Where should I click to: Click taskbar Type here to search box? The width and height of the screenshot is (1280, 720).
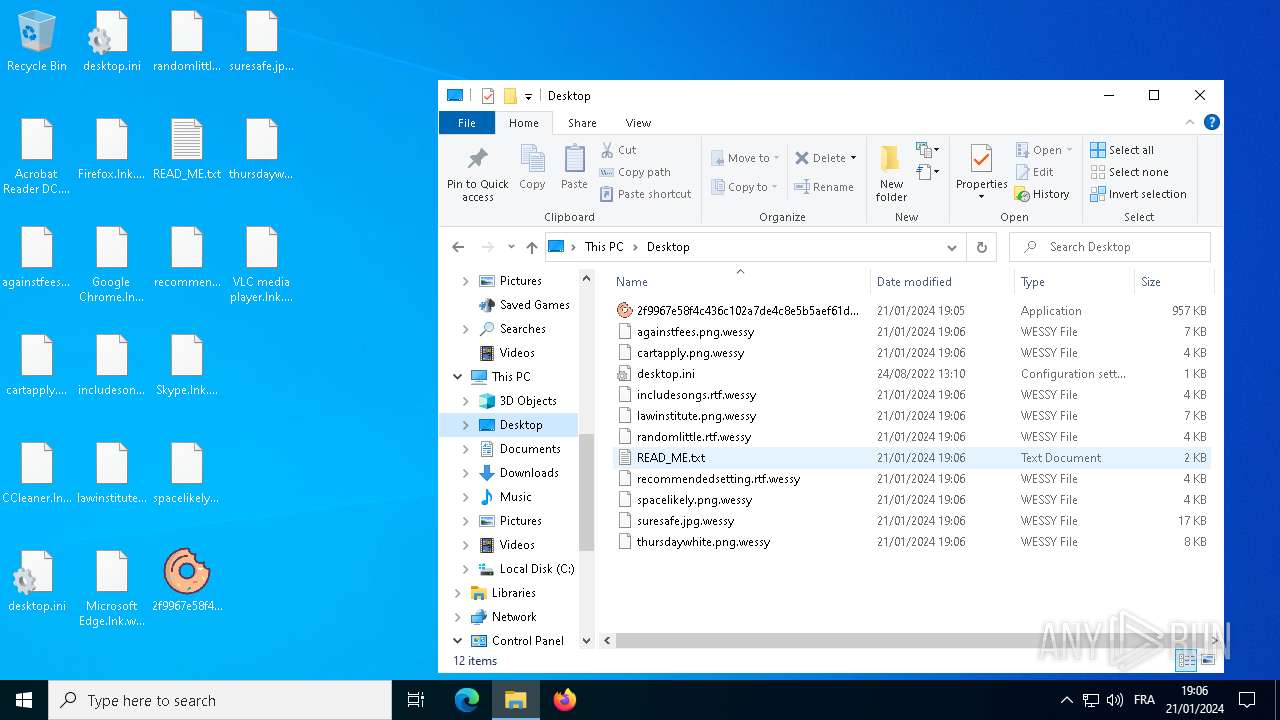tap(220, 700)
